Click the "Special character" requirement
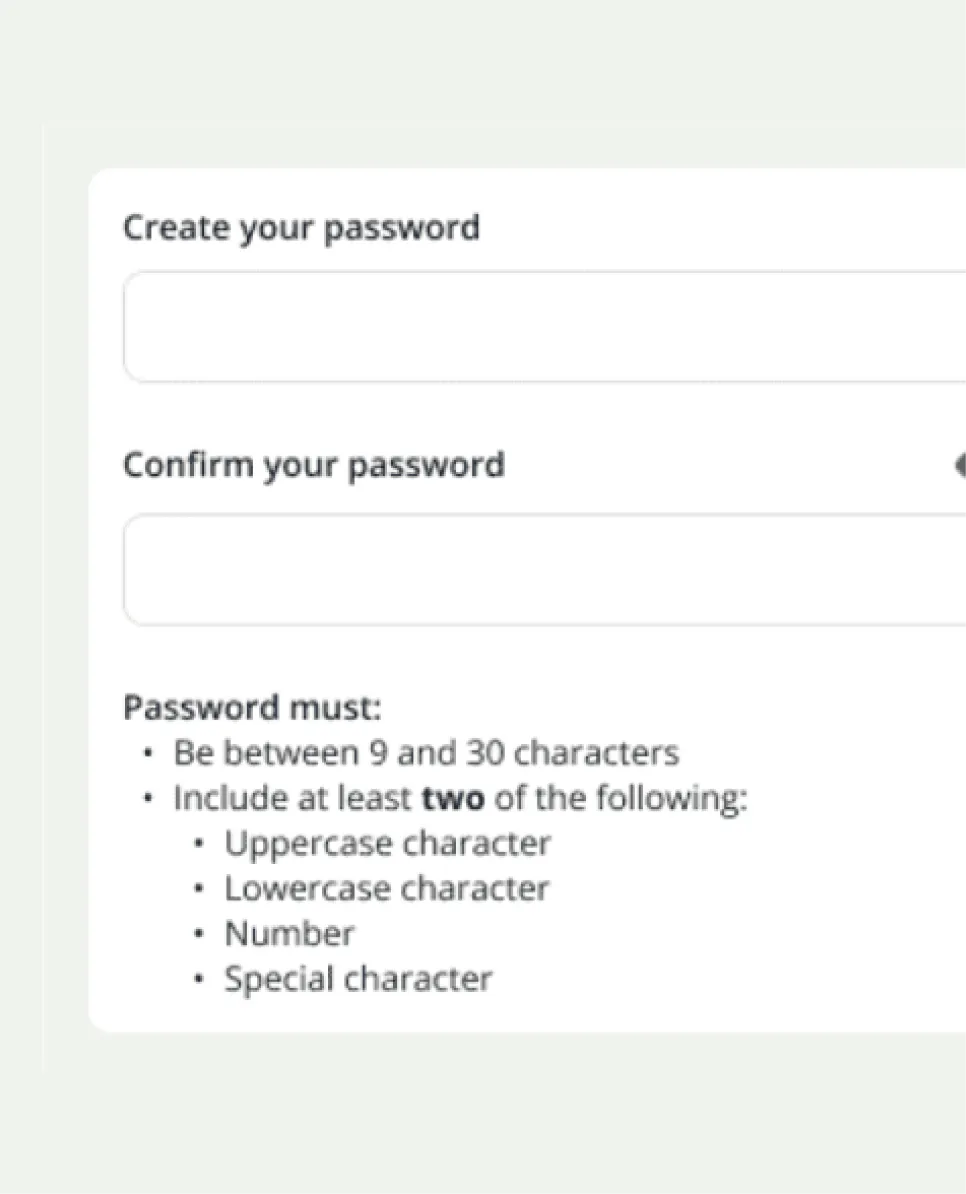The width and height of the screenshot is (966, 1194). pos(358,979)
